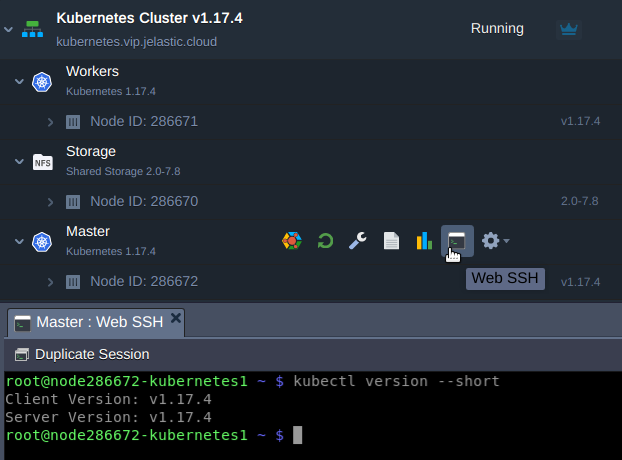Click the container icon for Node ID 286670

coord(73,202)
